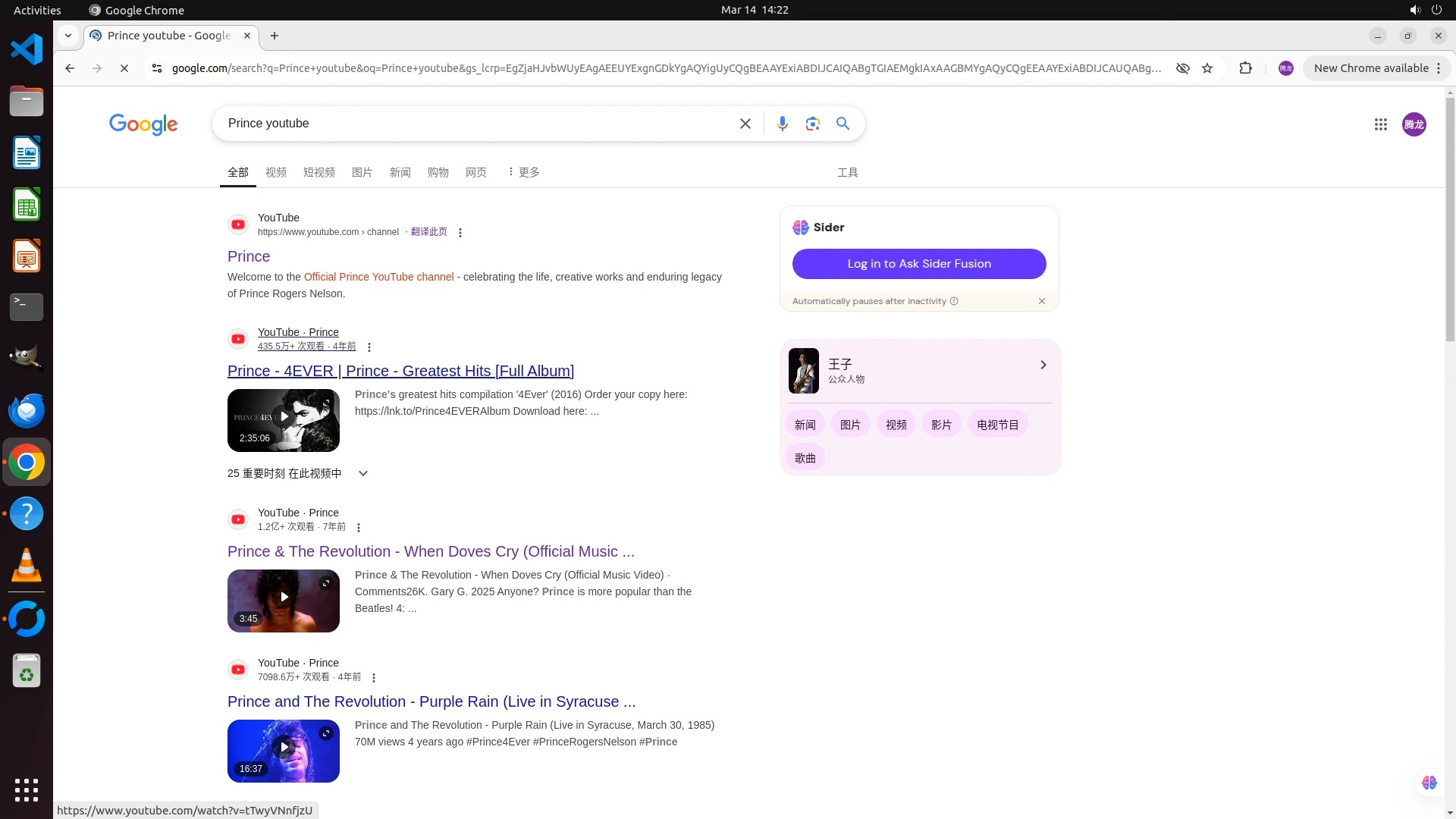This screenshot has width=1456, height=819.
Task: Dismiss the Sider auto-pause notice
Action: pos(1042,301)
